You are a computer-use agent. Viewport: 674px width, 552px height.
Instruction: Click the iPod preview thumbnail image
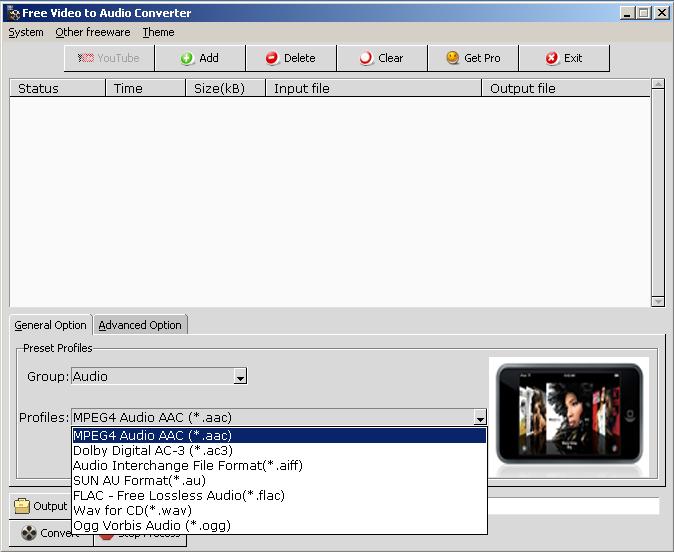569,417
